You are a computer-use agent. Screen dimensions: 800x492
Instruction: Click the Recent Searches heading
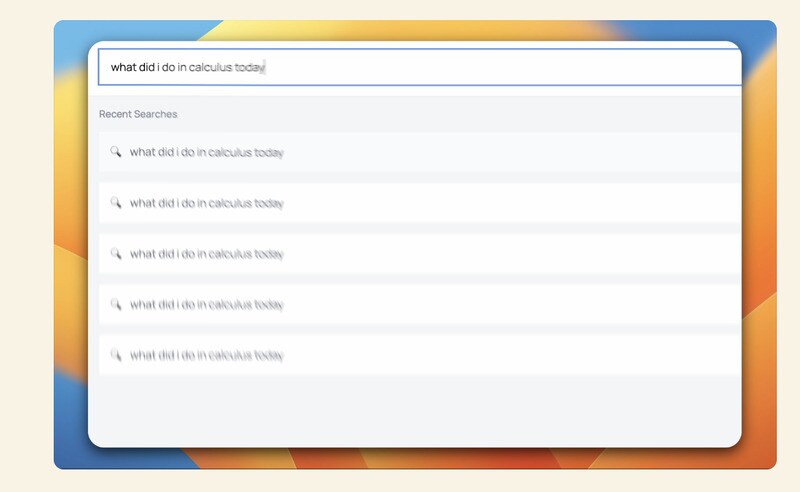[138, 114]
